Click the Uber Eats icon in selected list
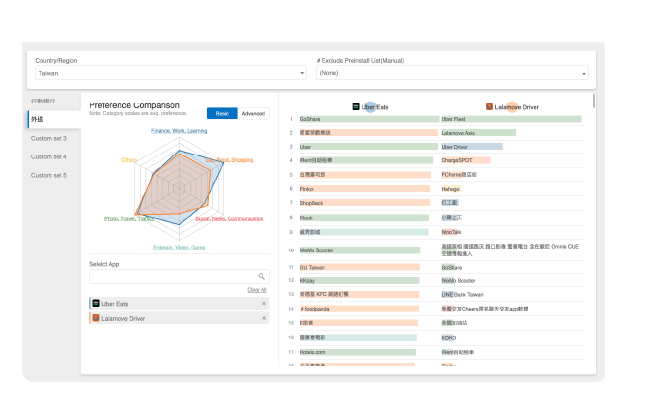The height and width of the screenshot is (414, 650). [96, 303]
